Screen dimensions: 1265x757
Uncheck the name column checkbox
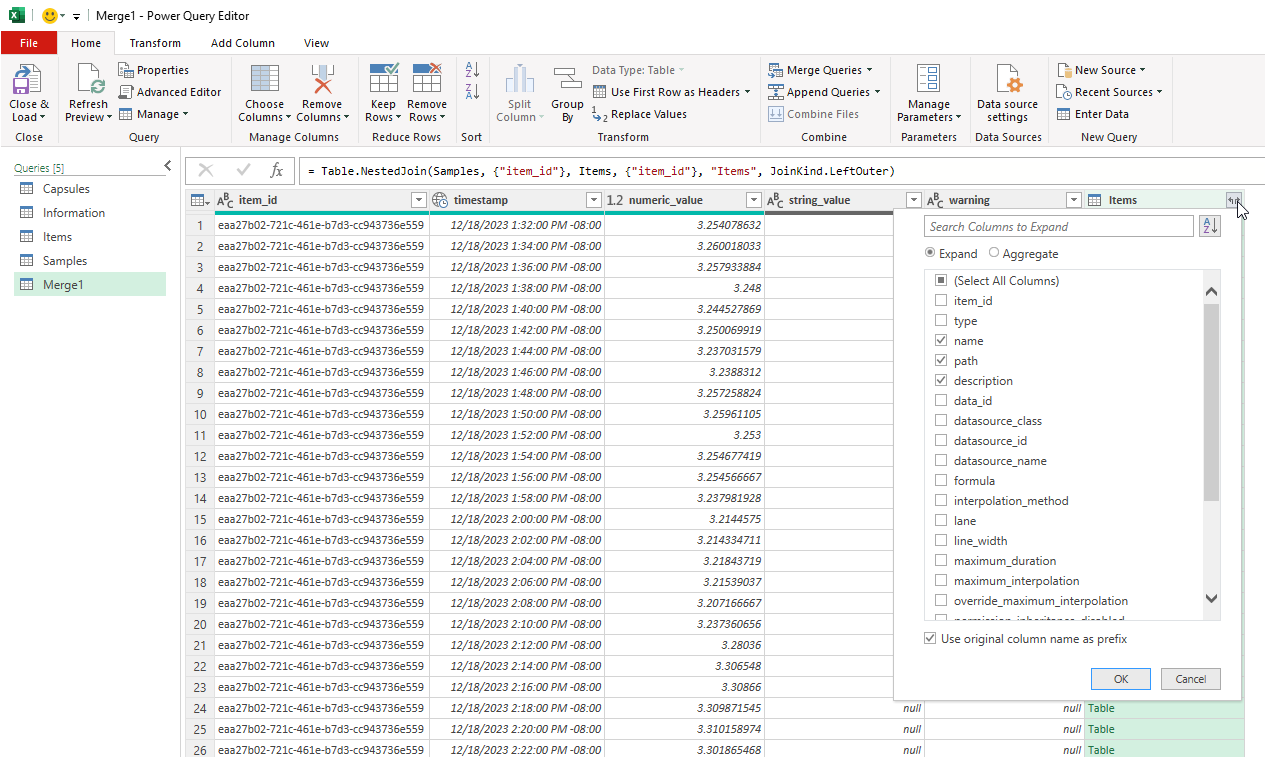tap(941, 339)
